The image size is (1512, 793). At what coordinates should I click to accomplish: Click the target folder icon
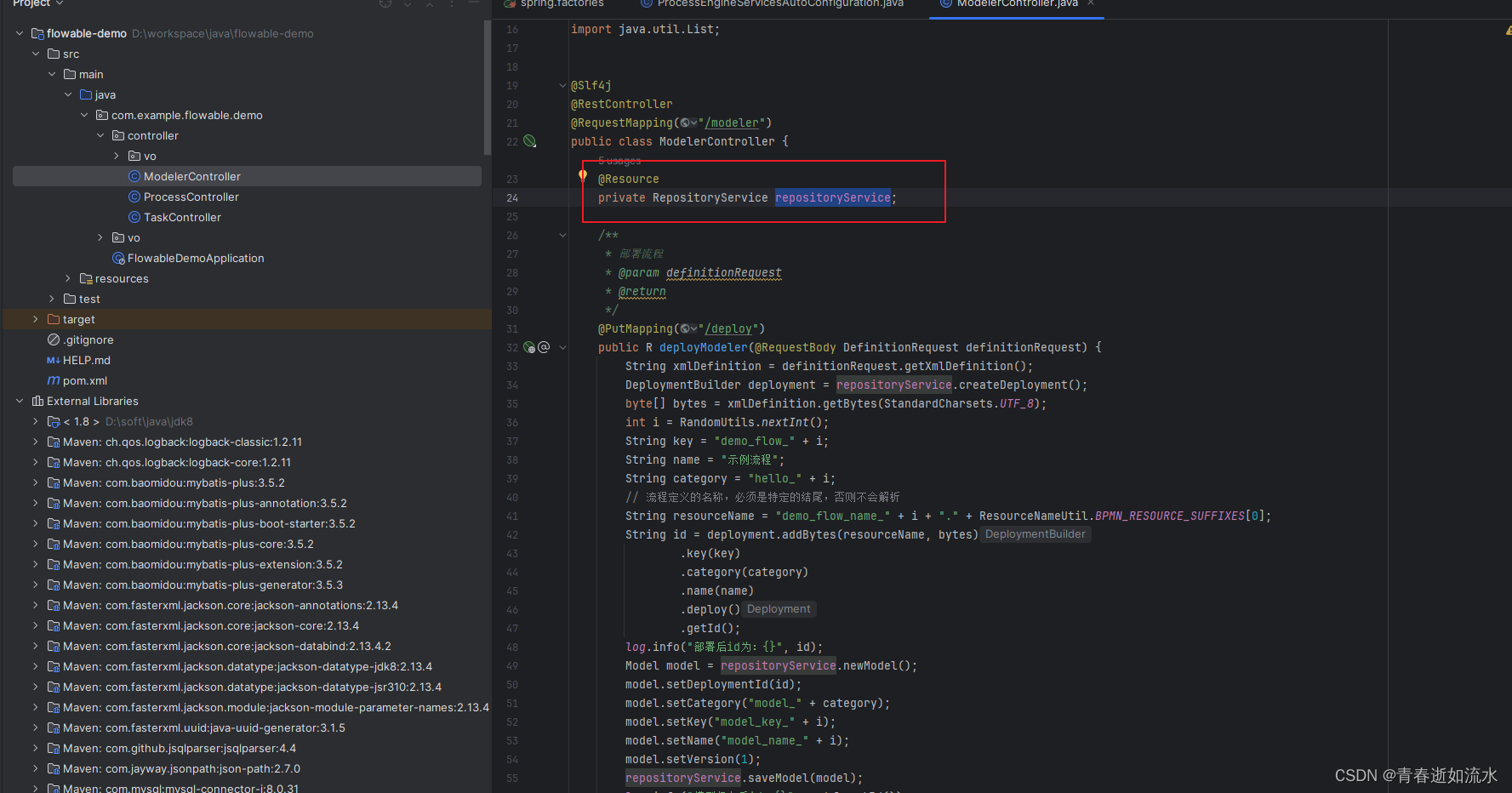coord(54,319)
